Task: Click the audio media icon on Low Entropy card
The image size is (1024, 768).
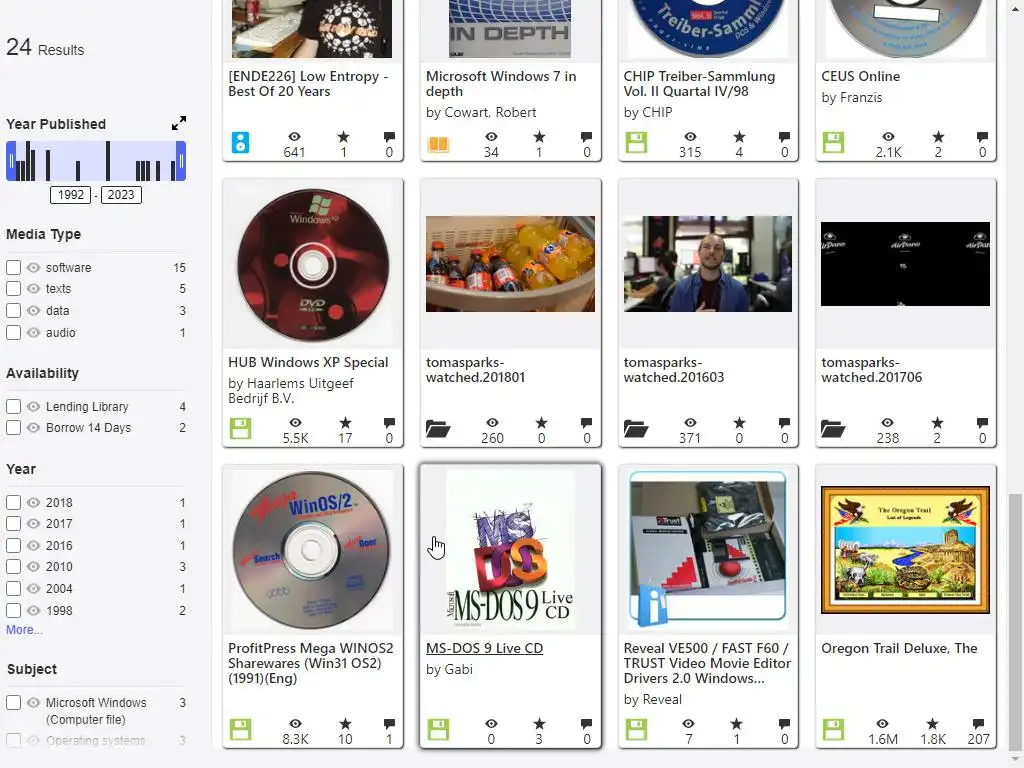Action: tap(240, 142)
